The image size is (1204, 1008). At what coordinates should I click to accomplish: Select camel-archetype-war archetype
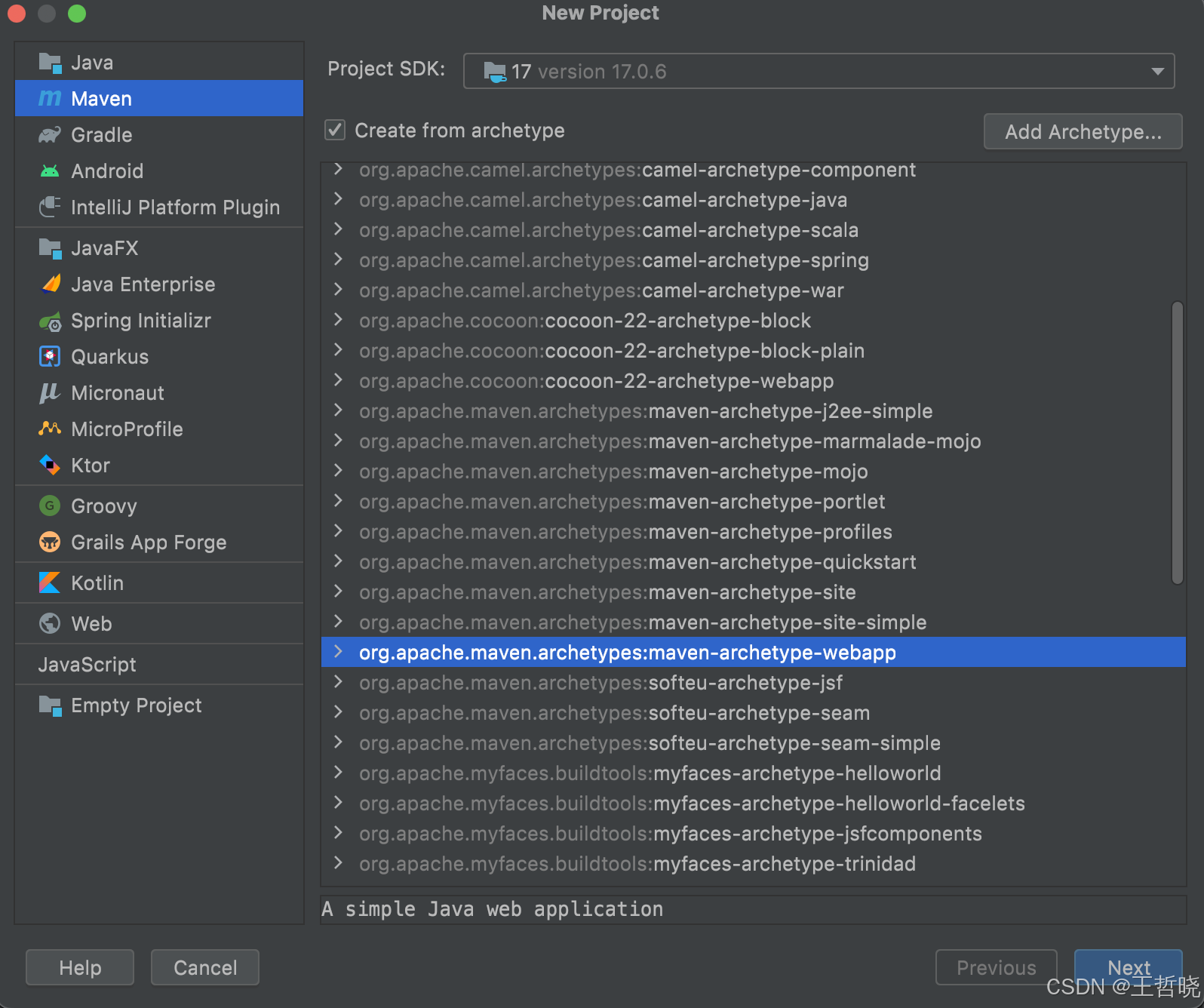point(754,290)
